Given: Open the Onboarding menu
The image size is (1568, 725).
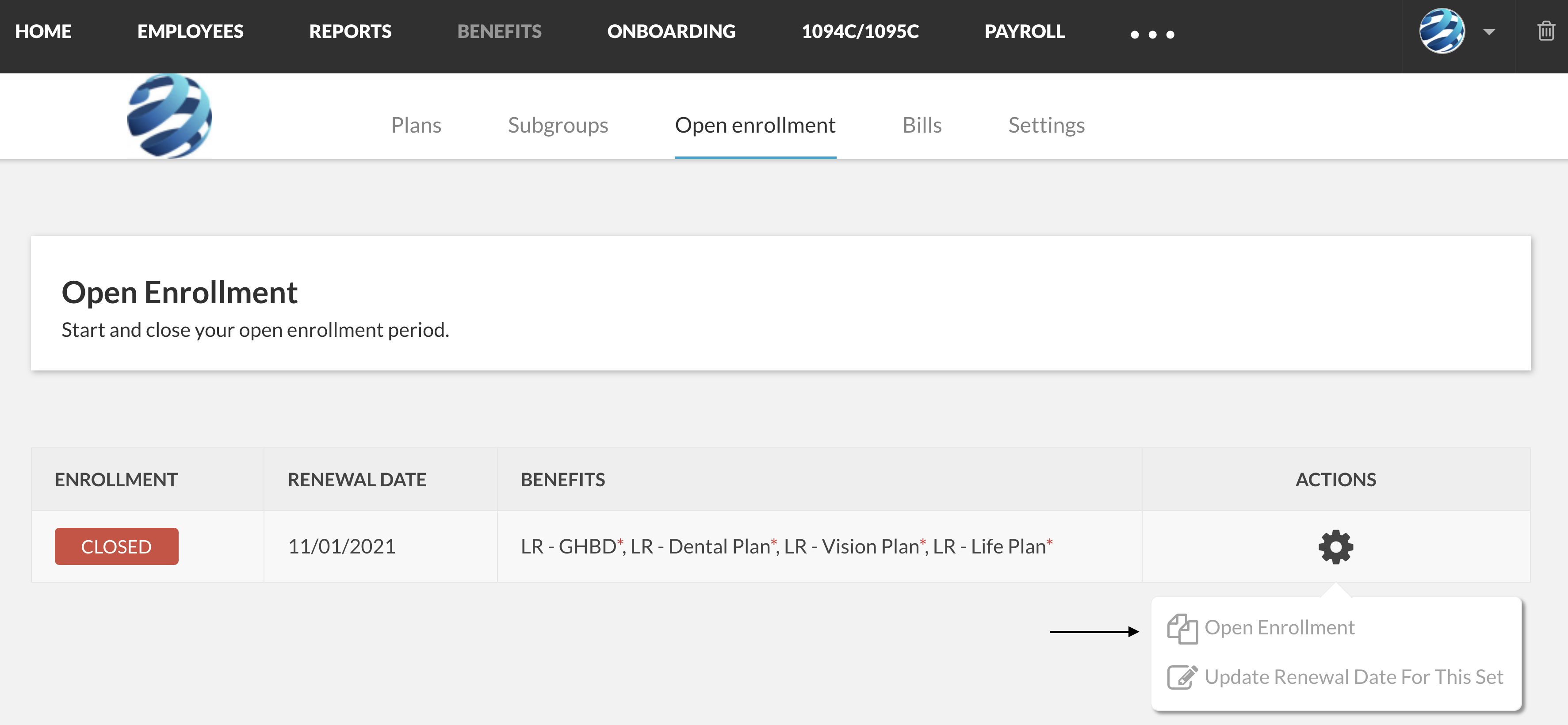Looking at the screenshot, I should tap(671, 31).
